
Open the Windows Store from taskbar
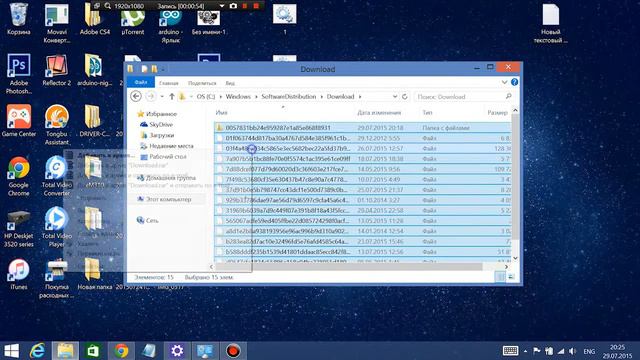(93, 351)
